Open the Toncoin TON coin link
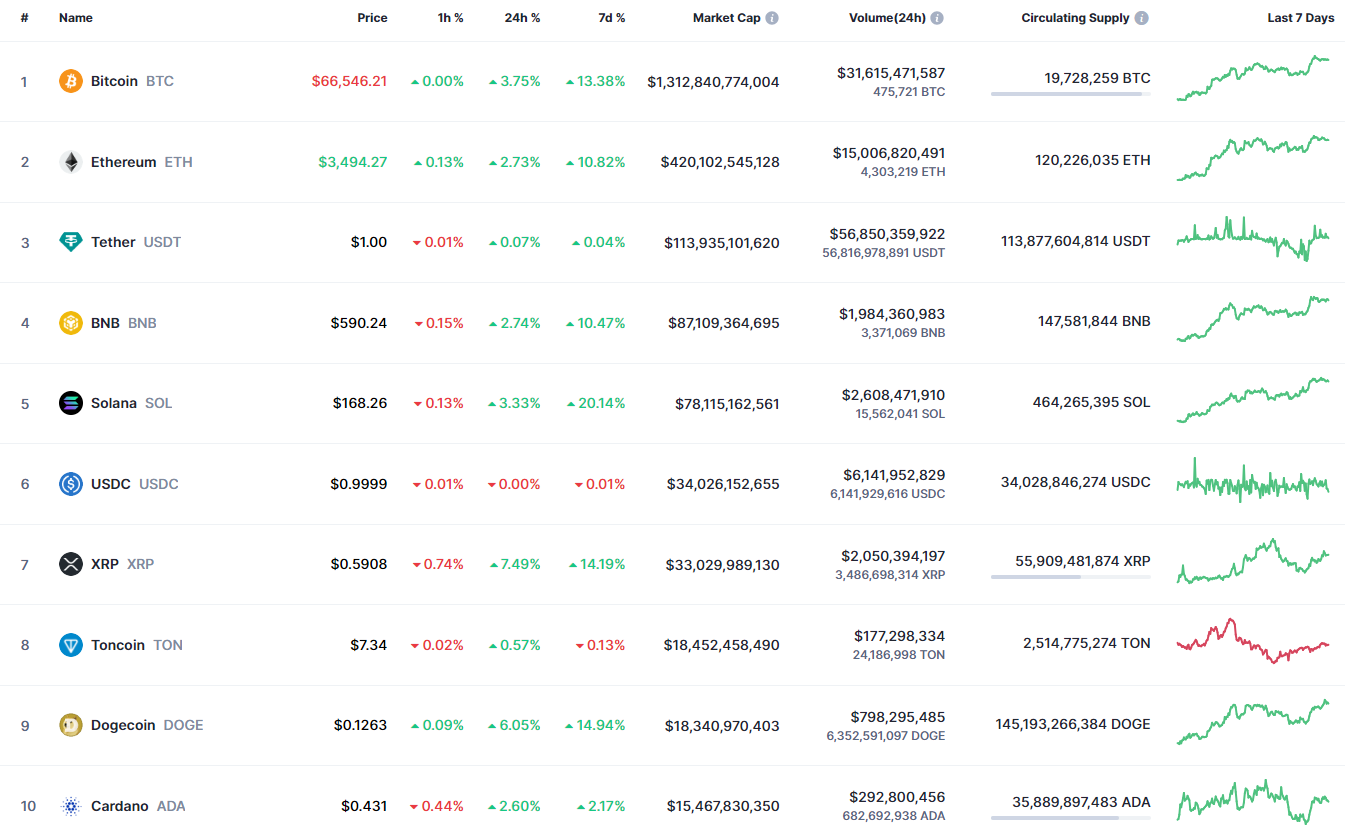This screenshot has width=1371, height=831. (118, 645)
